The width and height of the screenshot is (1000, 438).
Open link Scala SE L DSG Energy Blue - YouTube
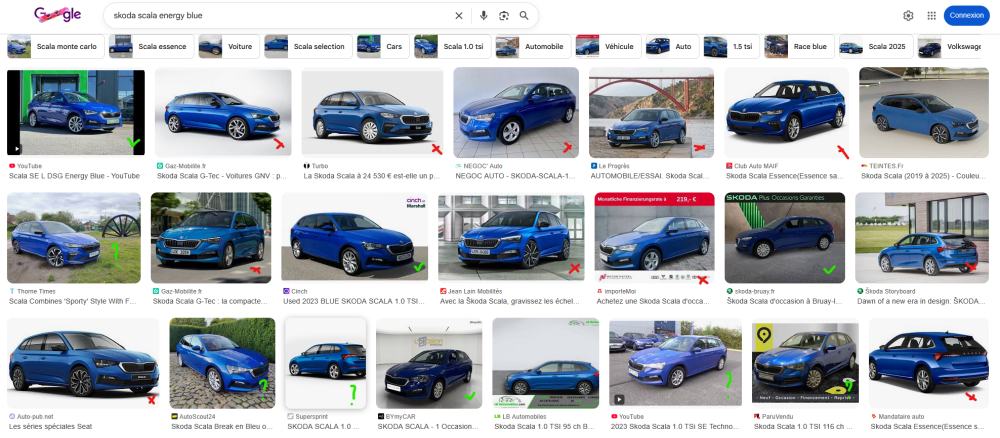(x=75, y=176)
